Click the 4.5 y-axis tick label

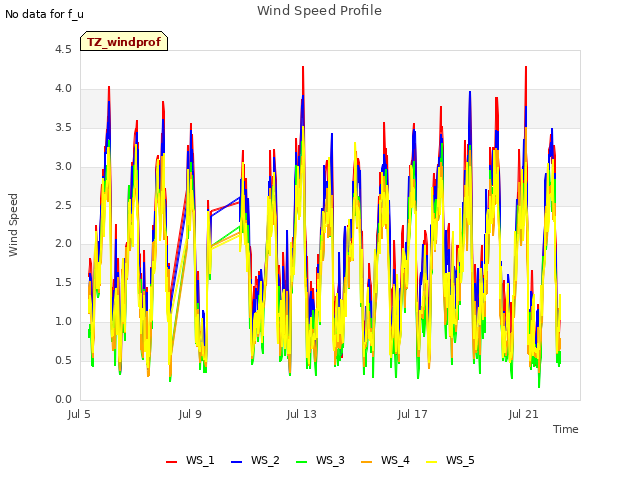(63, 50)
